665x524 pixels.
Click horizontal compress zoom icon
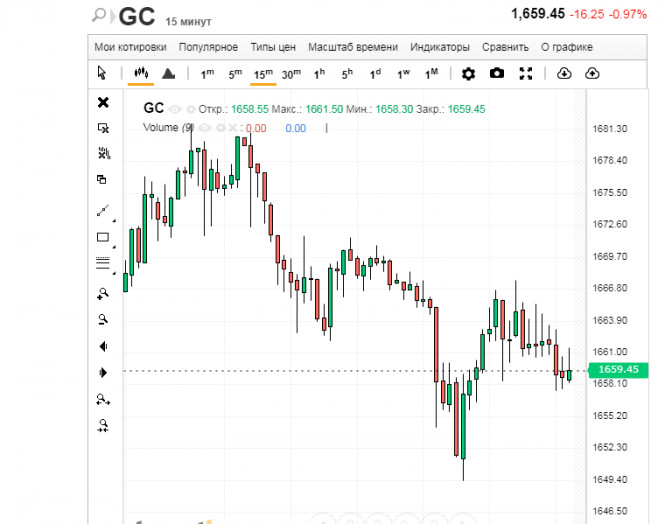pos(103,425)
